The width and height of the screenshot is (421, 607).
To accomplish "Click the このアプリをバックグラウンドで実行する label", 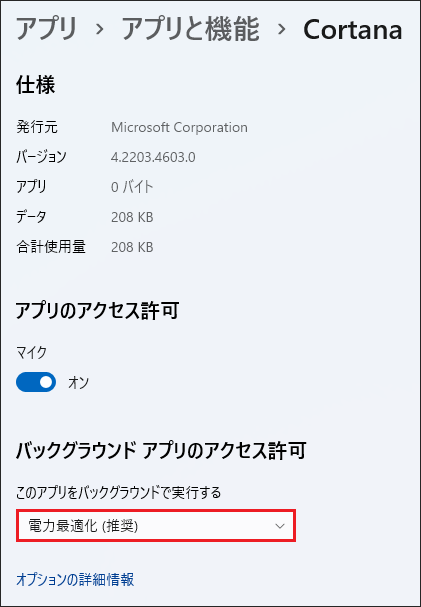I will (118, 493).
